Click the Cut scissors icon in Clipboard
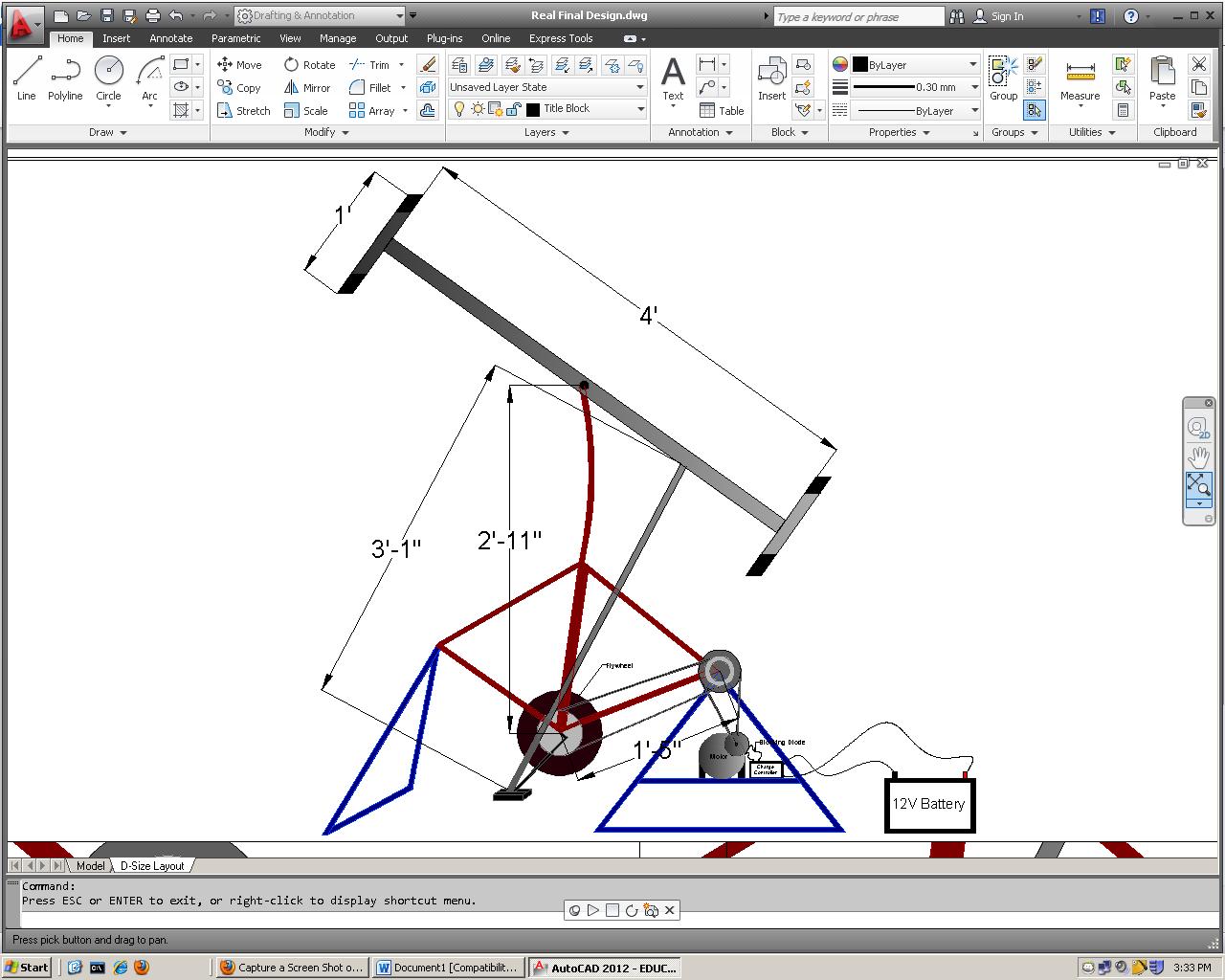The image size is (1225, 980). 1198,64
